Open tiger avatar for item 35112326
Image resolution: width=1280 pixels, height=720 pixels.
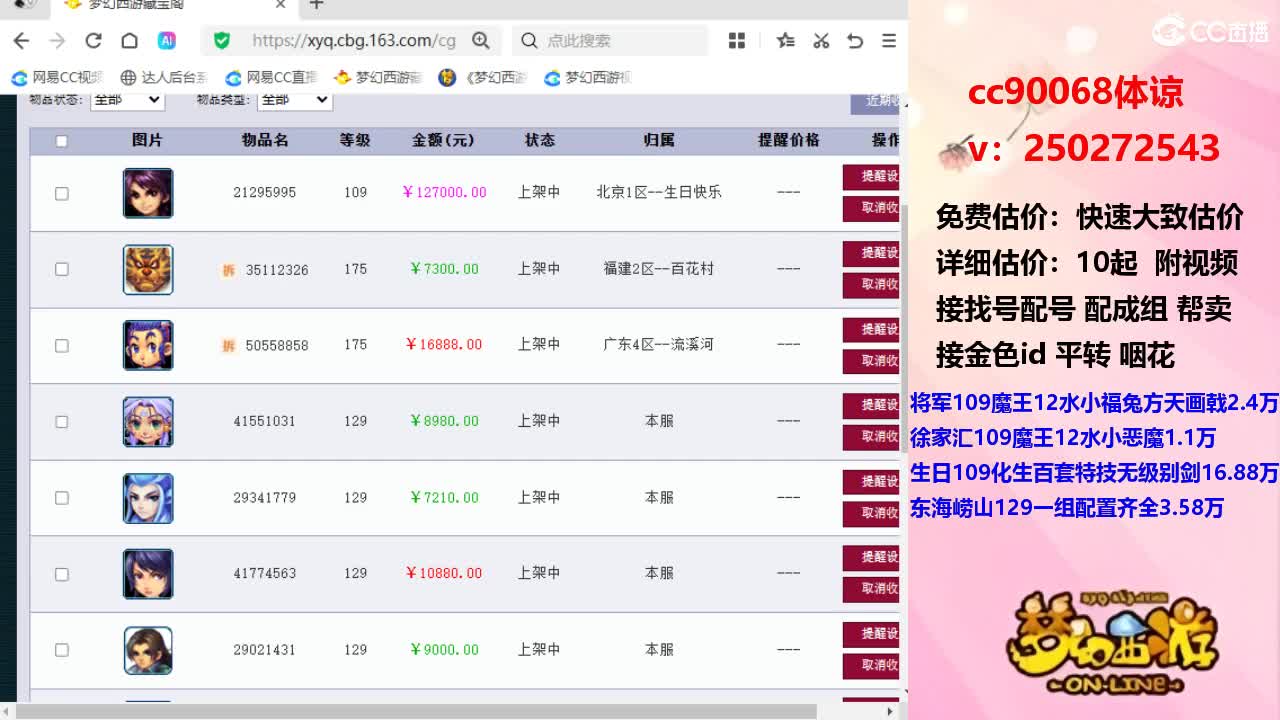coord(148,269)
